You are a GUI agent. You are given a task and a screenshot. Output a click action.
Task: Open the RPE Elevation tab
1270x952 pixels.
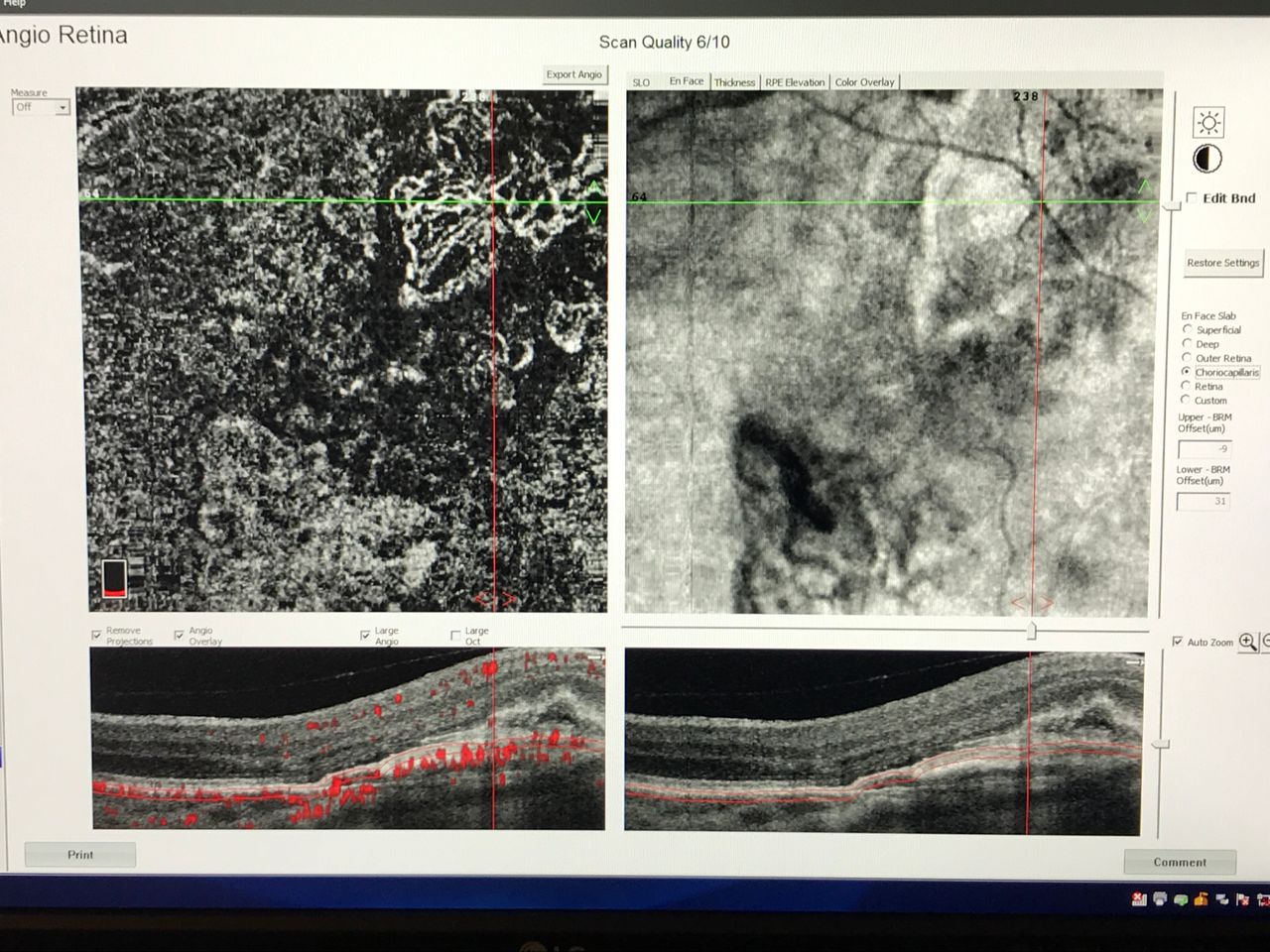coord(794,82)
